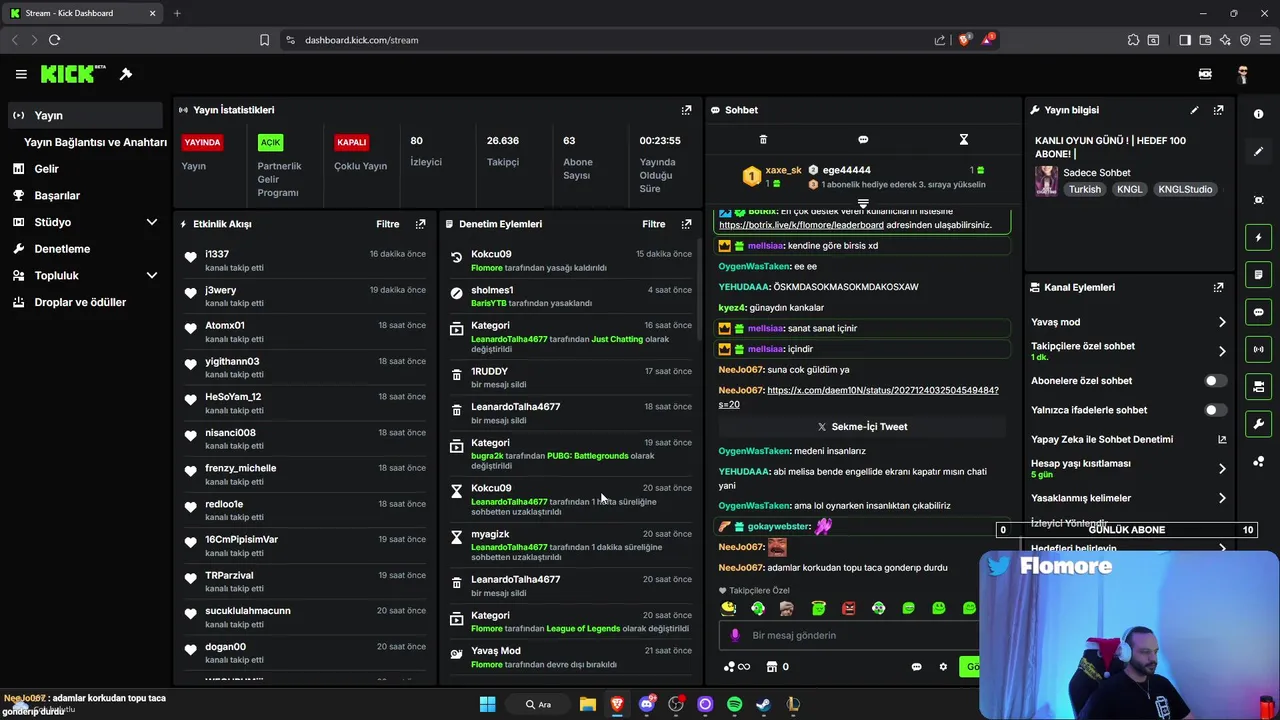1280x720 pixels.
Task: Click the chat bubble icon below message box
Action: coord(916,667)
